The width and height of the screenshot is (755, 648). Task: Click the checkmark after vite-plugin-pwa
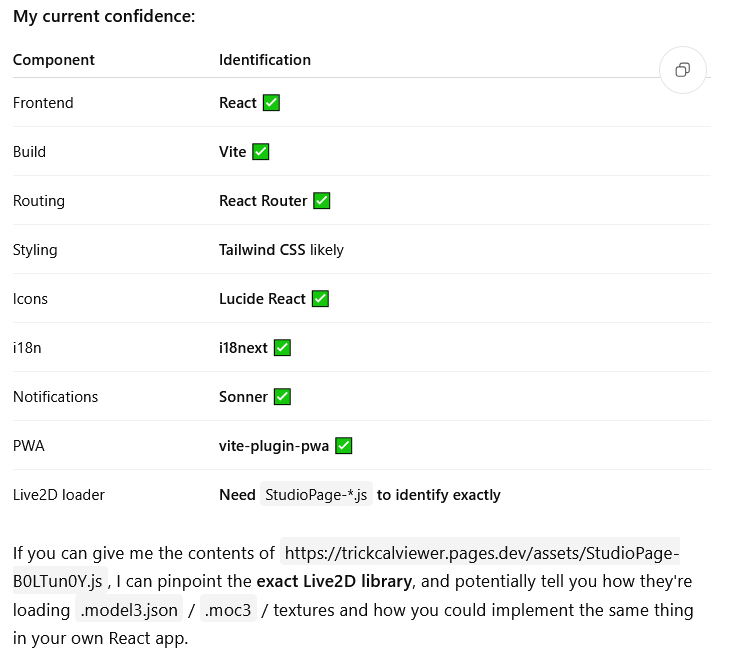pos(343,446)
